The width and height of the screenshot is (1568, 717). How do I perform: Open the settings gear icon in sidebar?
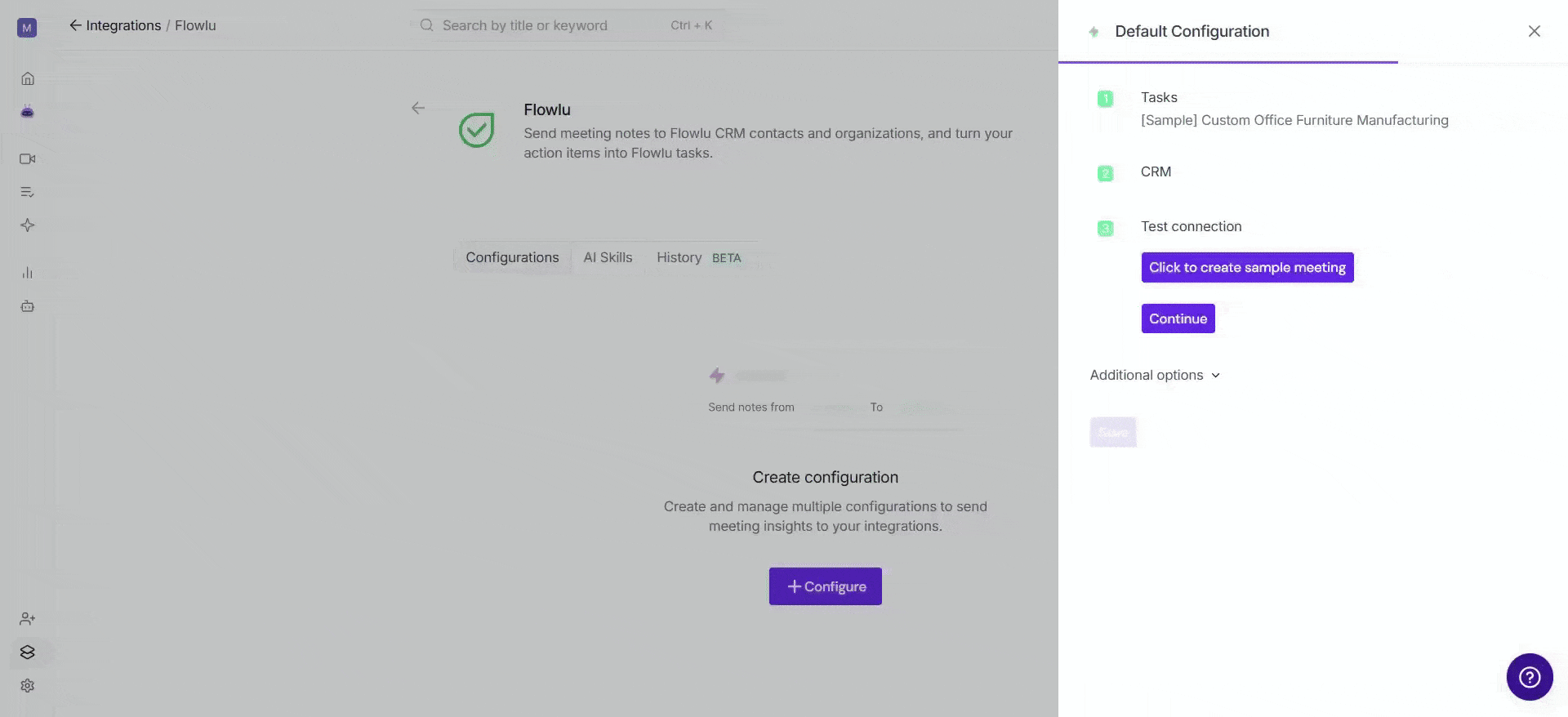(x=27, y=686)
